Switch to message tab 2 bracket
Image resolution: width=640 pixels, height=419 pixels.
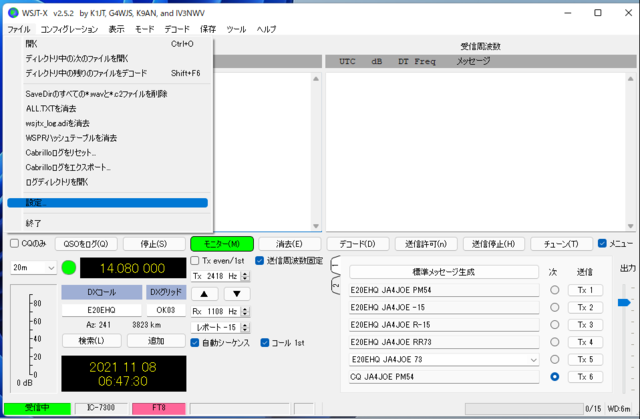pos(335,286)
